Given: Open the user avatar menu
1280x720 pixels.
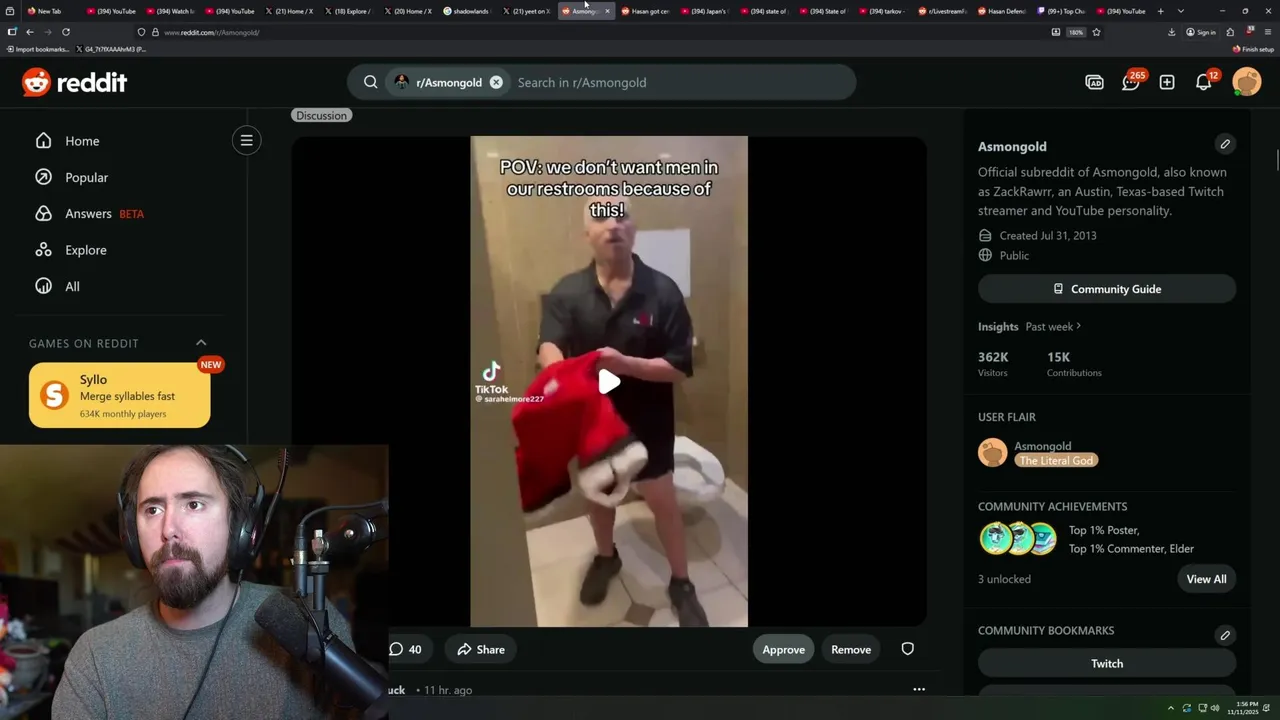Looking at the screenshot, I should coord(1247,82).
